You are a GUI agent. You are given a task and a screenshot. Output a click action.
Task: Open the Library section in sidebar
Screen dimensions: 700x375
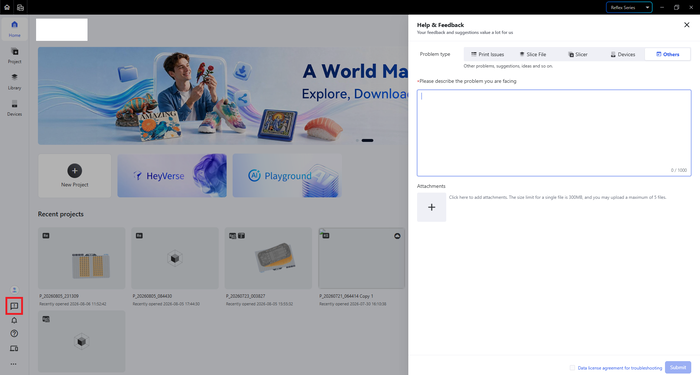pos(14,82)
